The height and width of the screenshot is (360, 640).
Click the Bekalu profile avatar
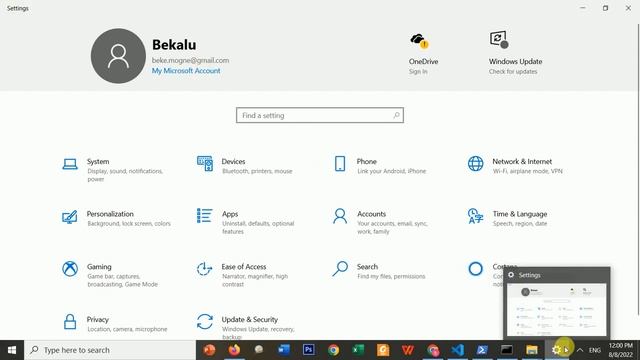(x=118, y=56)
